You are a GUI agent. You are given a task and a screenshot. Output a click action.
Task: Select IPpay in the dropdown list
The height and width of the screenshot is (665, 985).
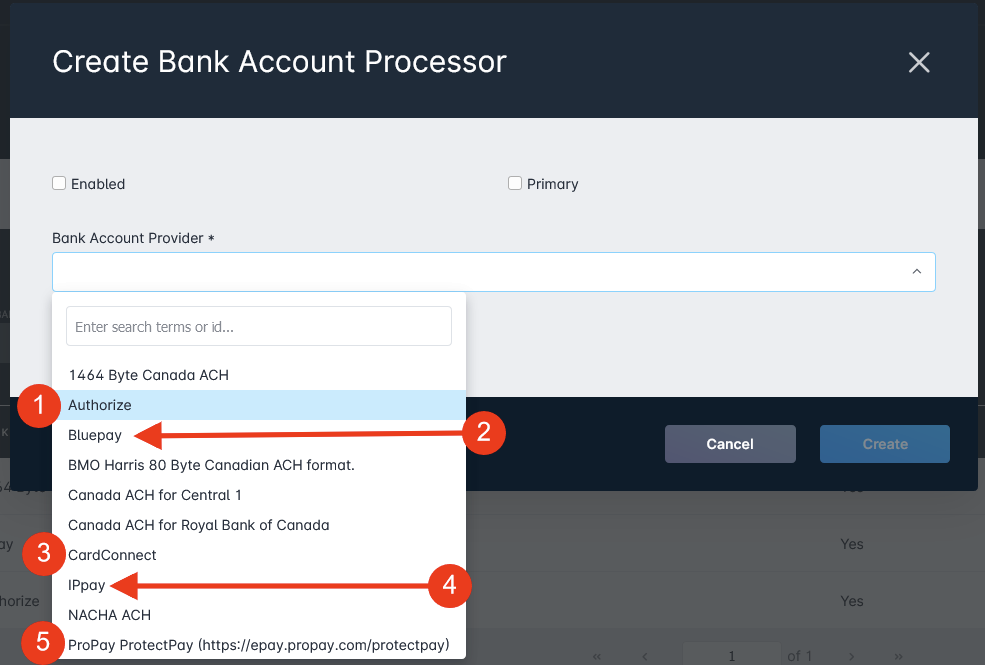pos(259,585)
